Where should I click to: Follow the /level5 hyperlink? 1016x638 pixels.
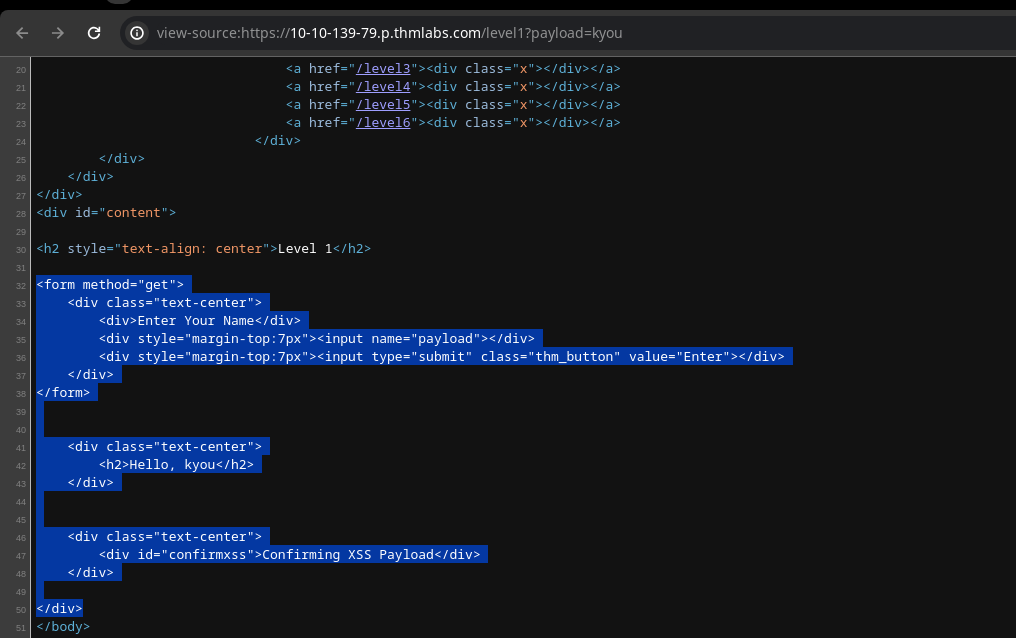384,104
